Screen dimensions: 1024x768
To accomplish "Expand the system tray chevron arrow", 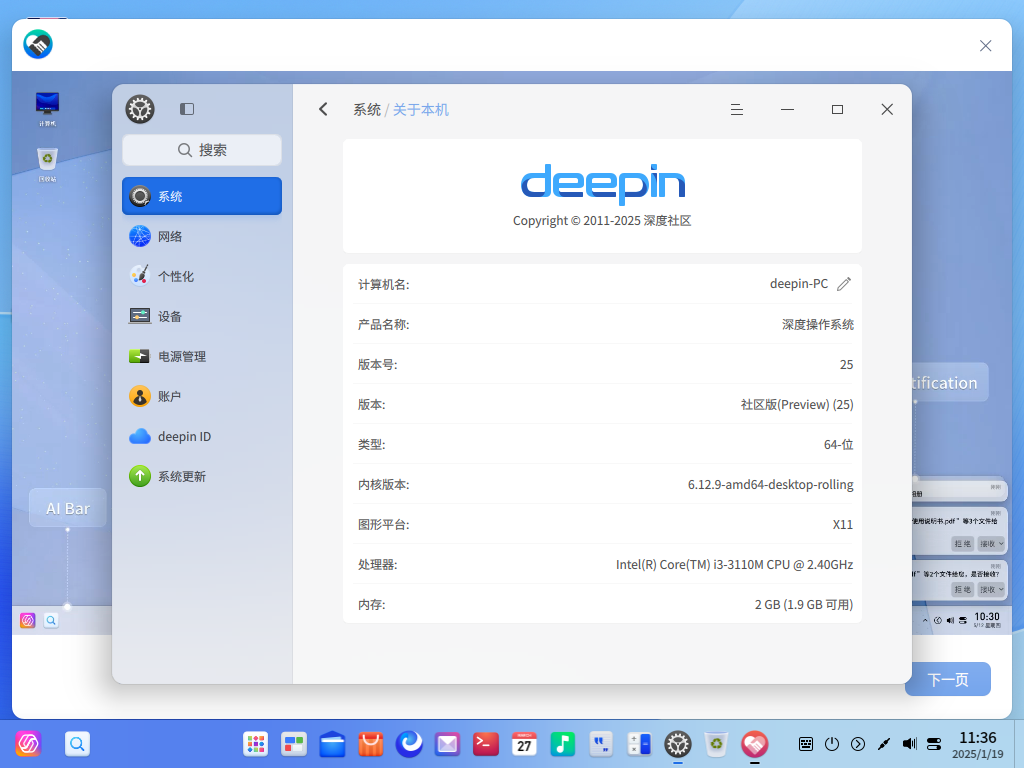I will coord(858,744).
